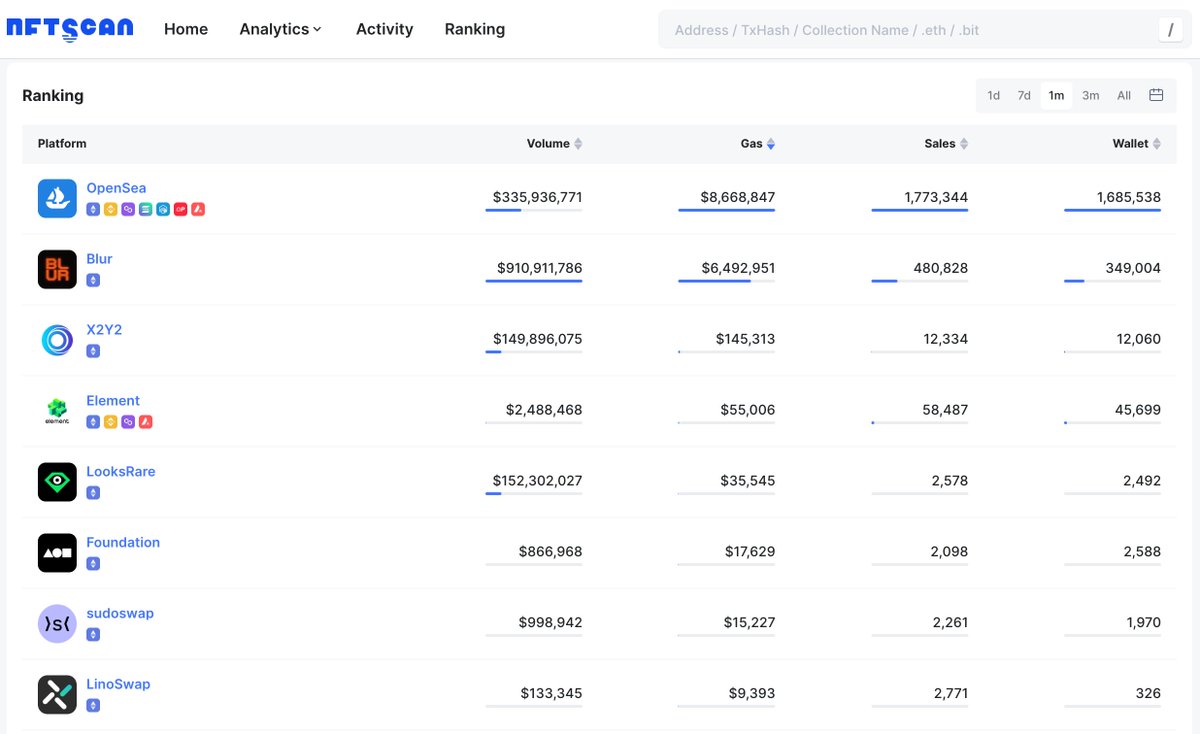Open the Ranking nav item
This screenshot has height=734, width=1200.
click(475, 29)
